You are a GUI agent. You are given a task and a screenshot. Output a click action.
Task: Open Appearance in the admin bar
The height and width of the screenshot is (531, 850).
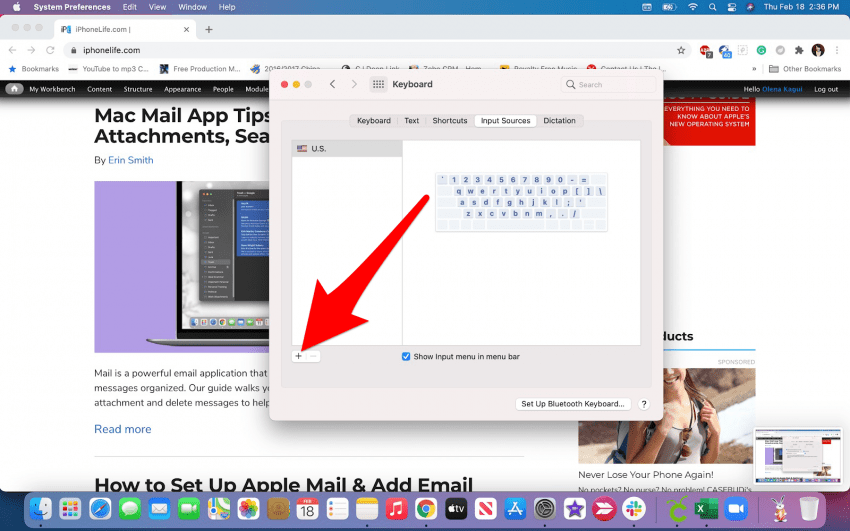182,89
